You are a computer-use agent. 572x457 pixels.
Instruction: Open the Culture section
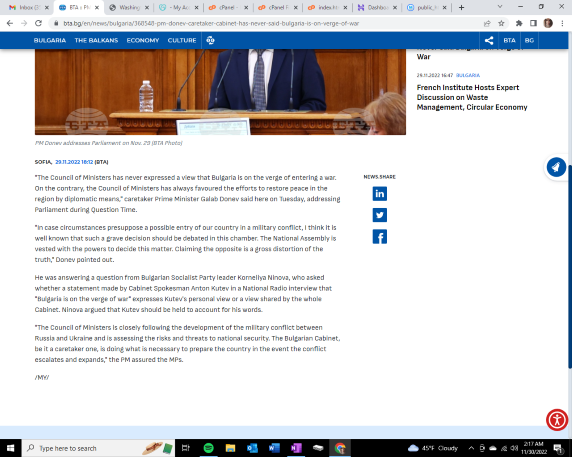pyautogui.click(x=182, y=40)
